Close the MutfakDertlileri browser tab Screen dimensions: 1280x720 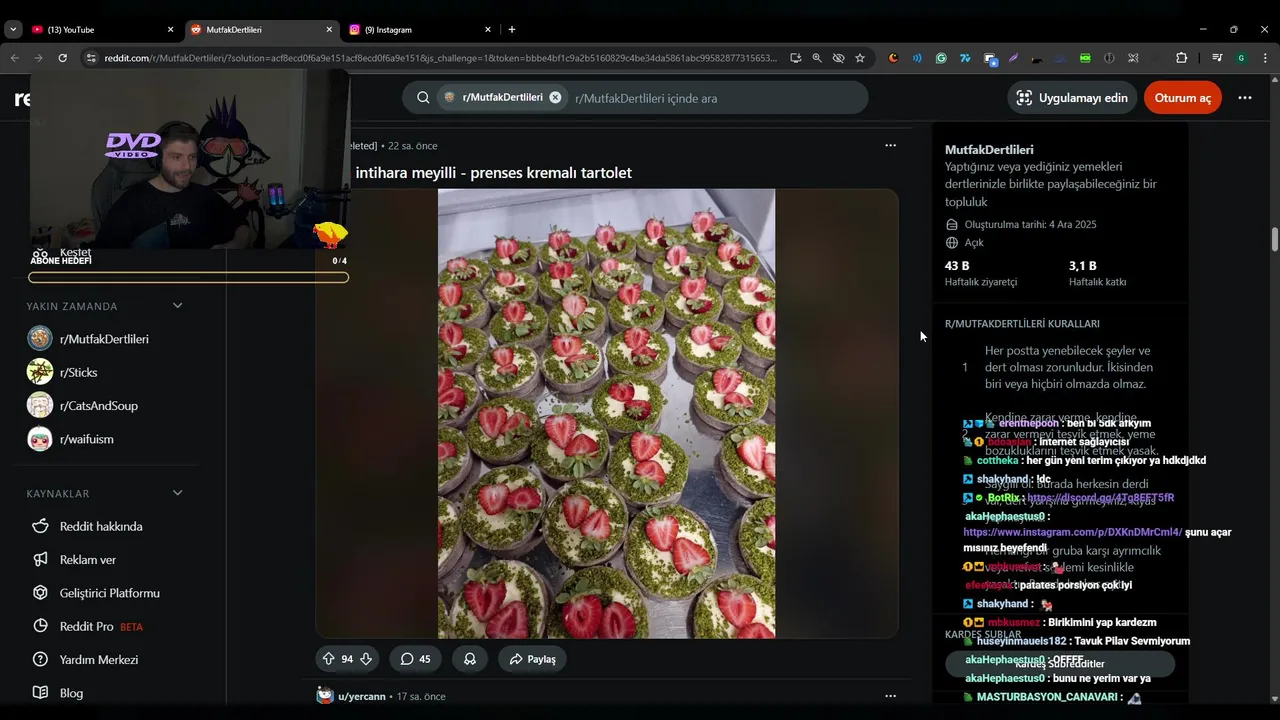tap(329, 30)
